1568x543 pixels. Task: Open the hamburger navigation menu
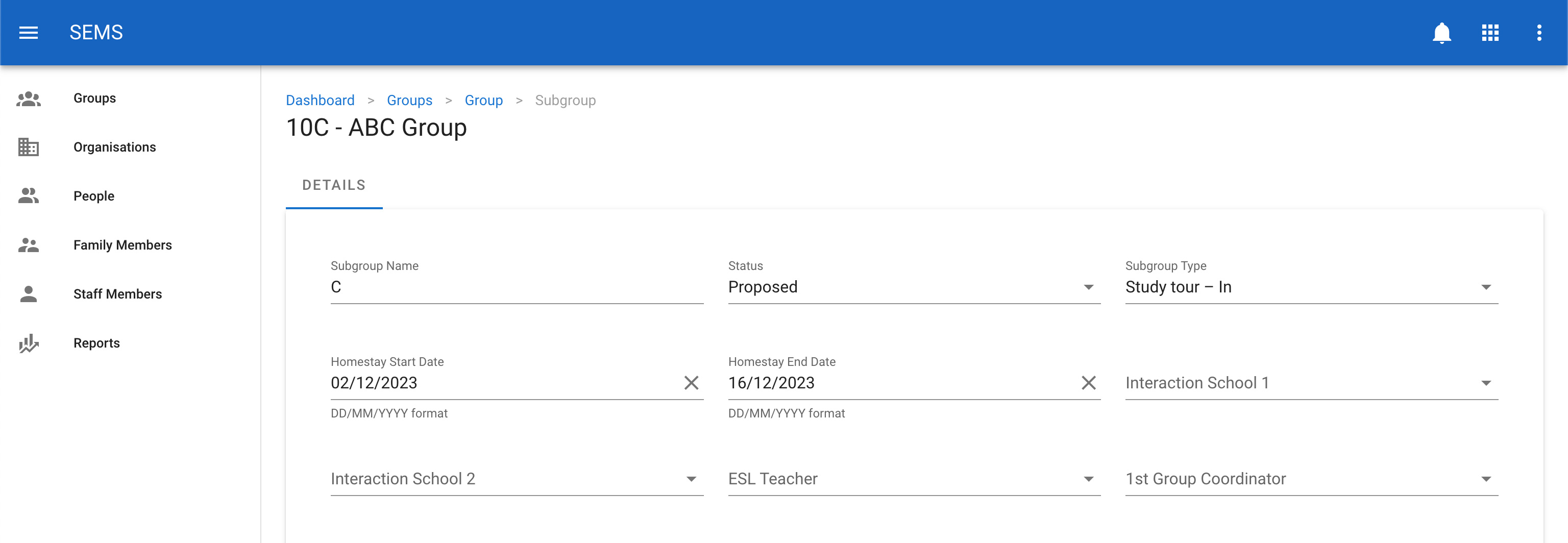tap(29, 32)
